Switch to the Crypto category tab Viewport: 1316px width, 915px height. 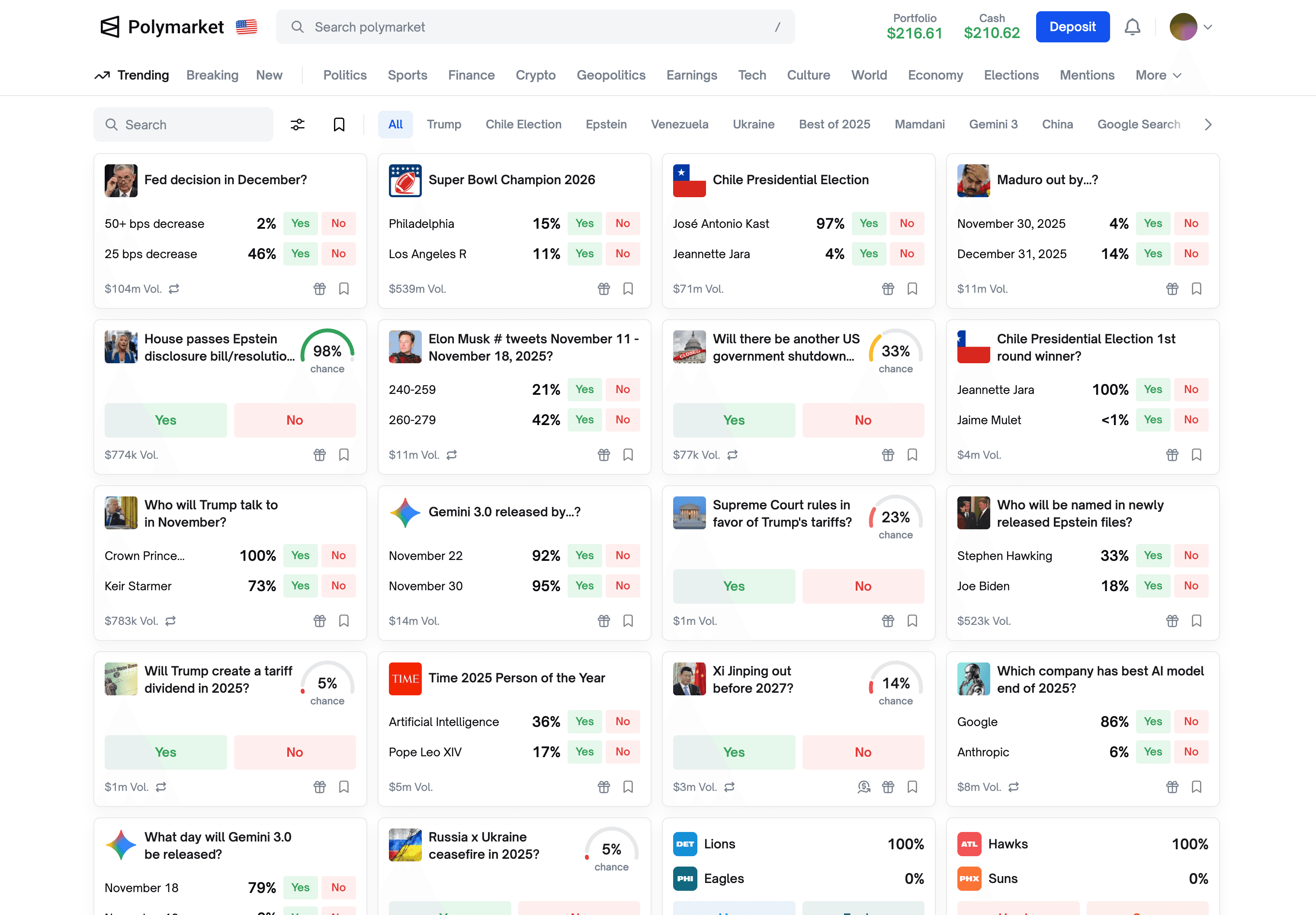pyautogui.click(x=535, y=75)
